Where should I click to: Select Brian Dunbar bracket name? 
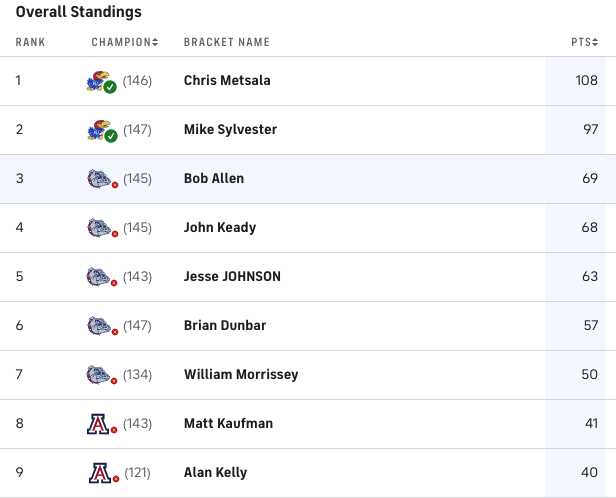[x=225, y=325]
